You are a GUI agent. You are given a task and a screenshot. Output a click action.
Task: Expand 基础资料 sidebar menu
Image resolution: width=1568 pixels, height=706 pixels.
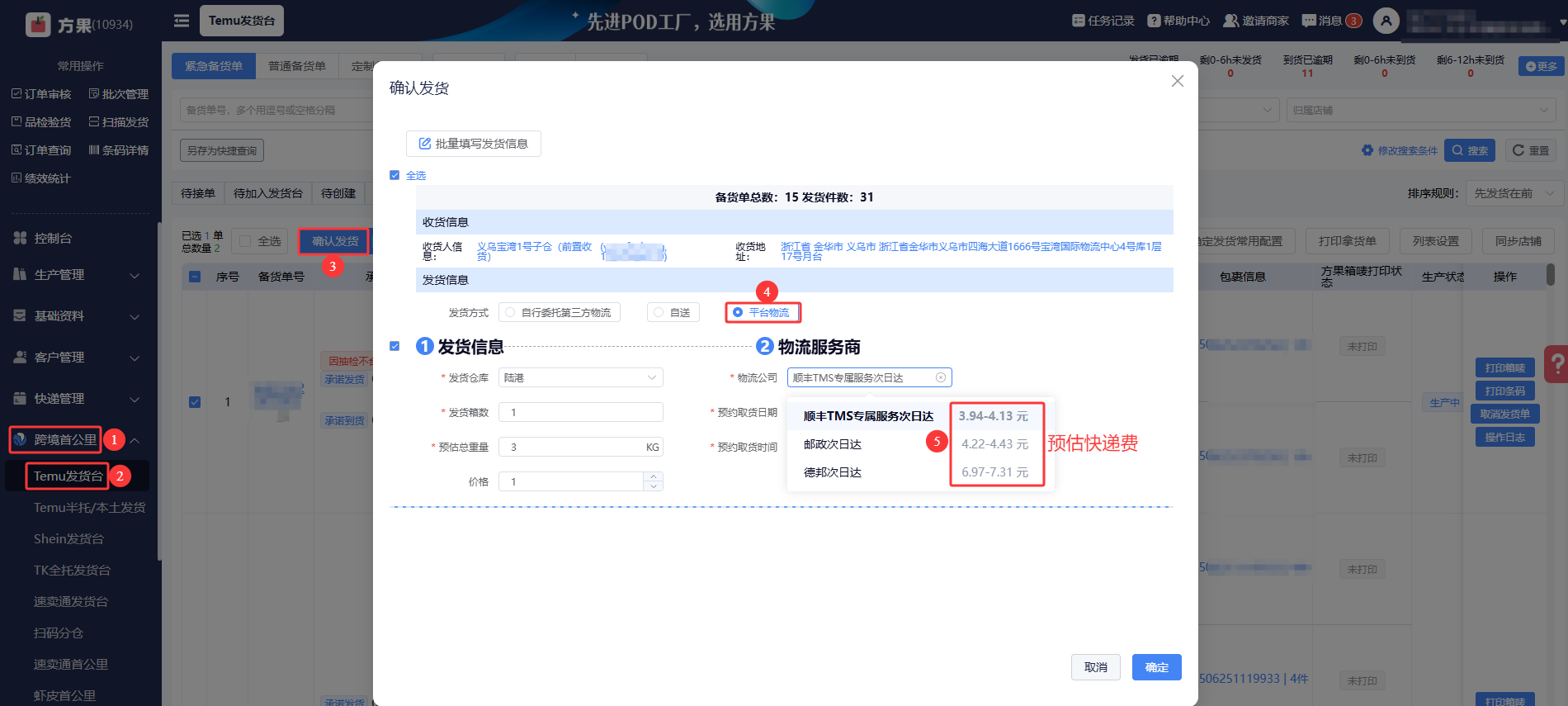point(78,315)
